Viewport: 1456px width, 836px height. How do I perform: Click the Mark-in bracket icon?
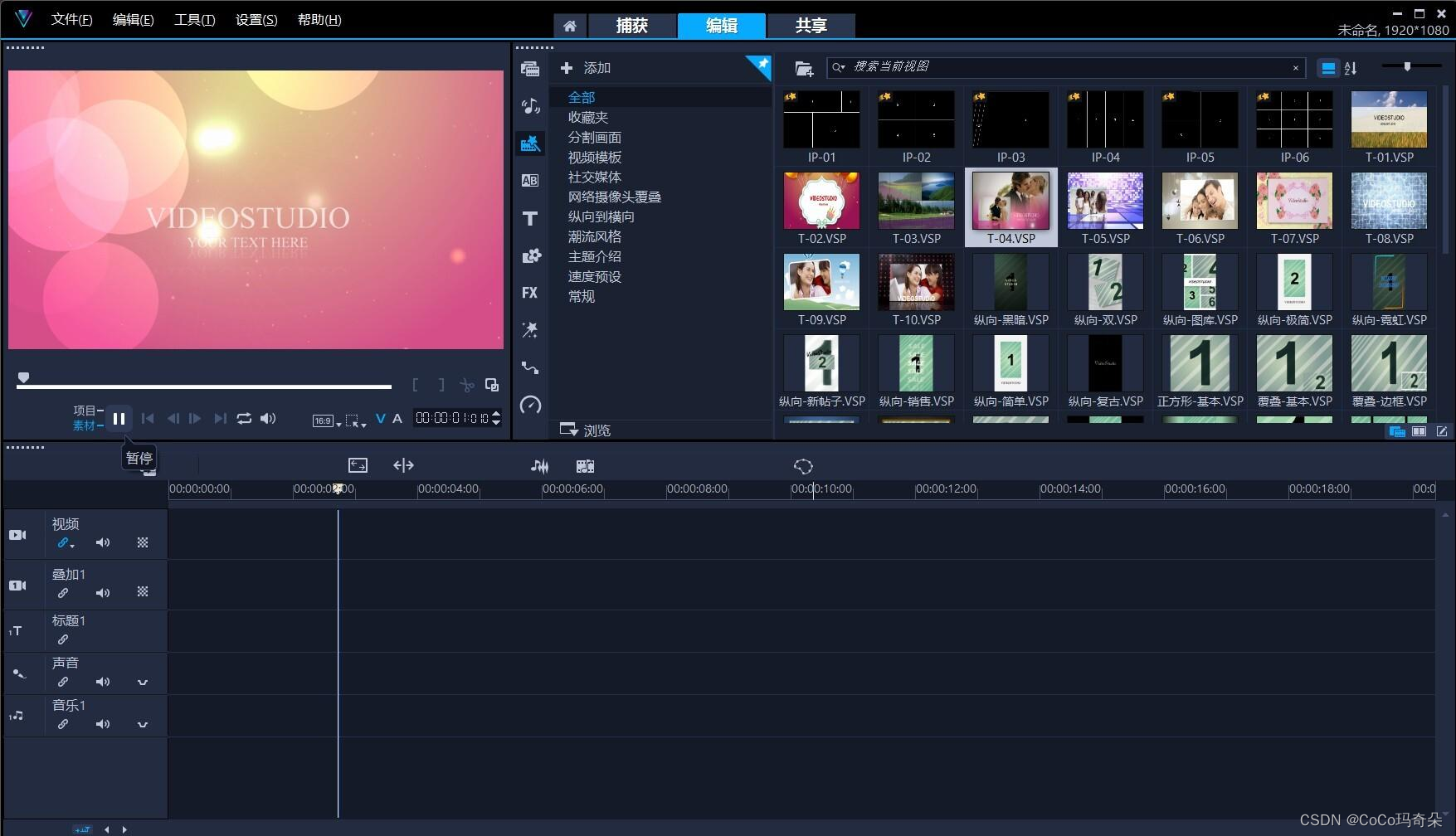pos(415,385)
